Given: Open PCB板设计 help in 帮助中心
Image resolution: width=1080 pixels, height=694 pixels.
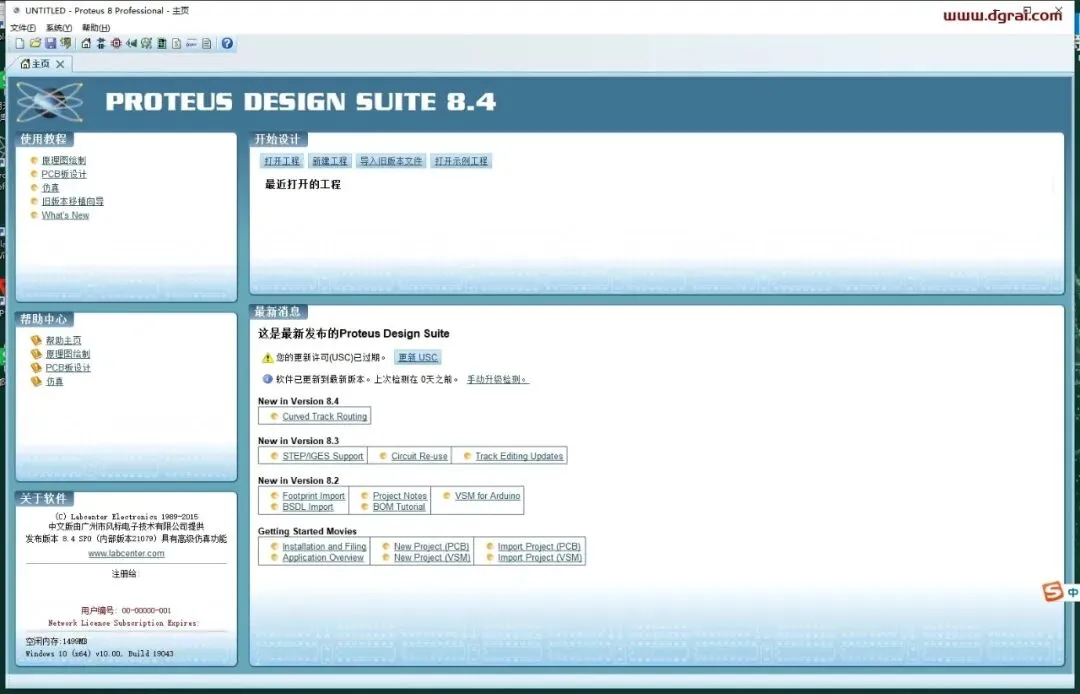Looking at the screenshot, I should (68, 368).
